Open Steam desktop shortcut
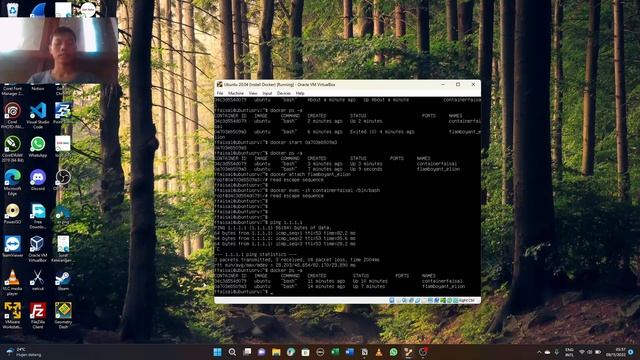The width and height of the screenshot is (640, 360). (x=63, y=280)
